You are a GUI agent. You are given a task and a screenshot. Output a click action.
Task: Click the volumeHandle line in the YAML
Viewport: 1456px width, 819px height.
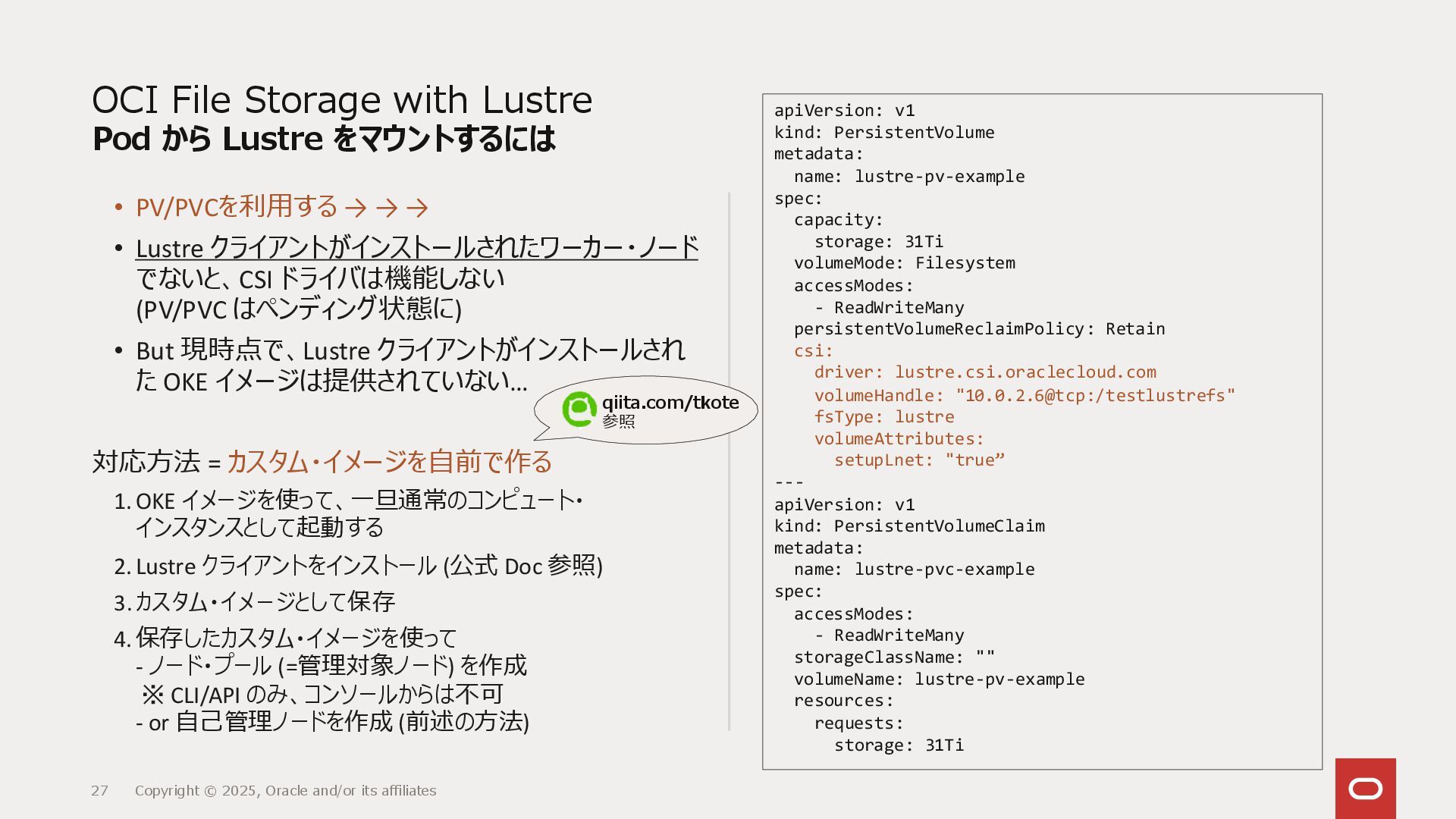(1024, 396)
